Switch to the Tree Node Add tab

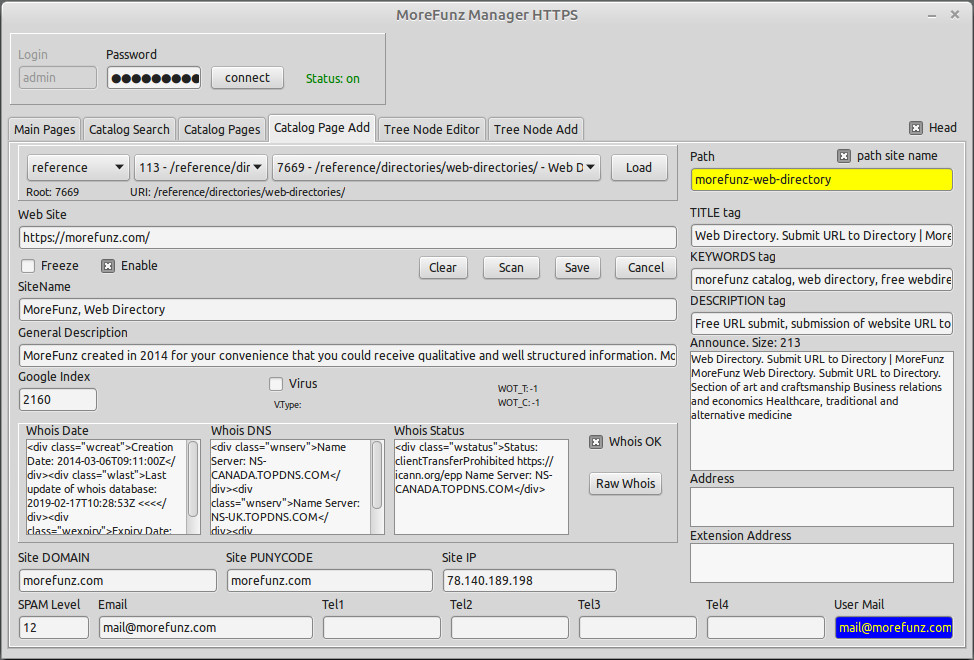(x=536, y=129)
